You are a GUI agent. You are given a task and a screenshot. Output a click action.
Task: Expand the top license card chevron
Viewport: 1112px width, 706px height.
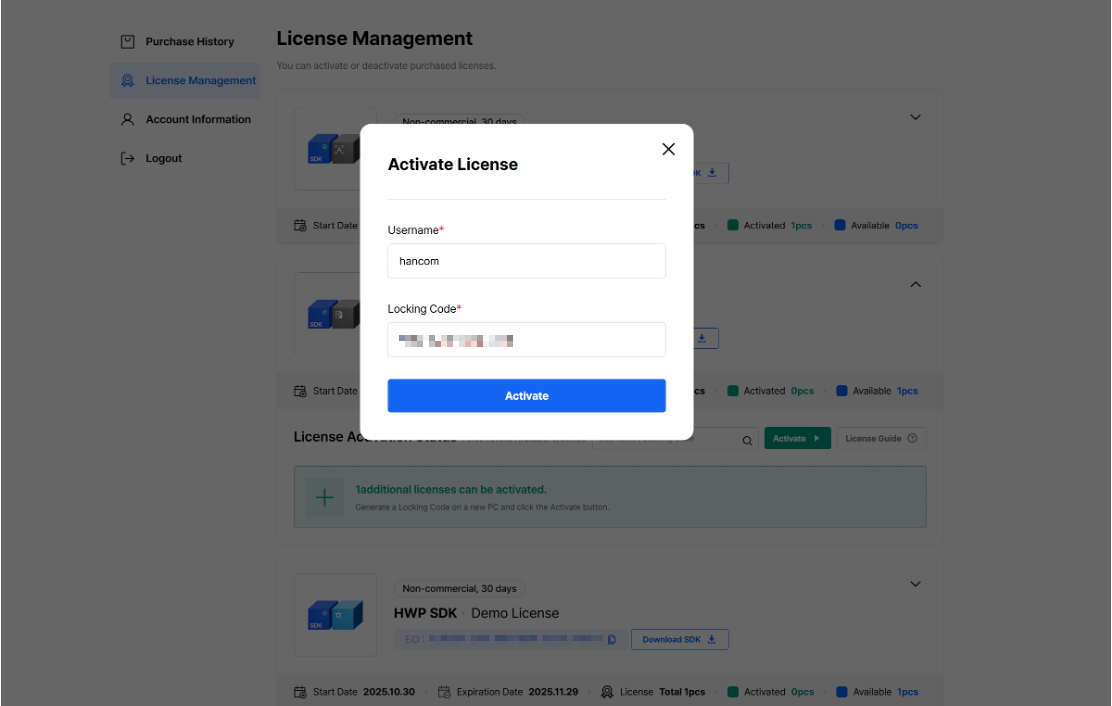(915, 117)
